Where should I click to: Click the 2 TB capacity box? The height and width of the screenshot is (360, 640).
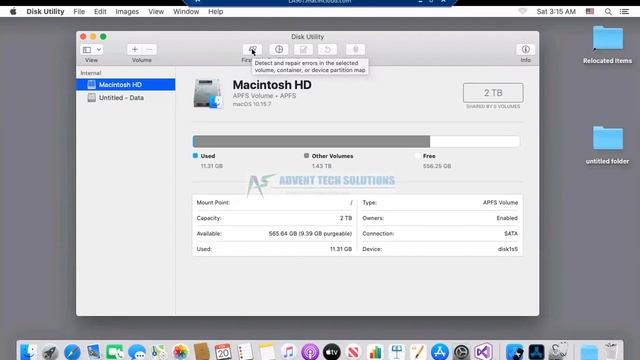pyautogui.click(x=493, y=93)
